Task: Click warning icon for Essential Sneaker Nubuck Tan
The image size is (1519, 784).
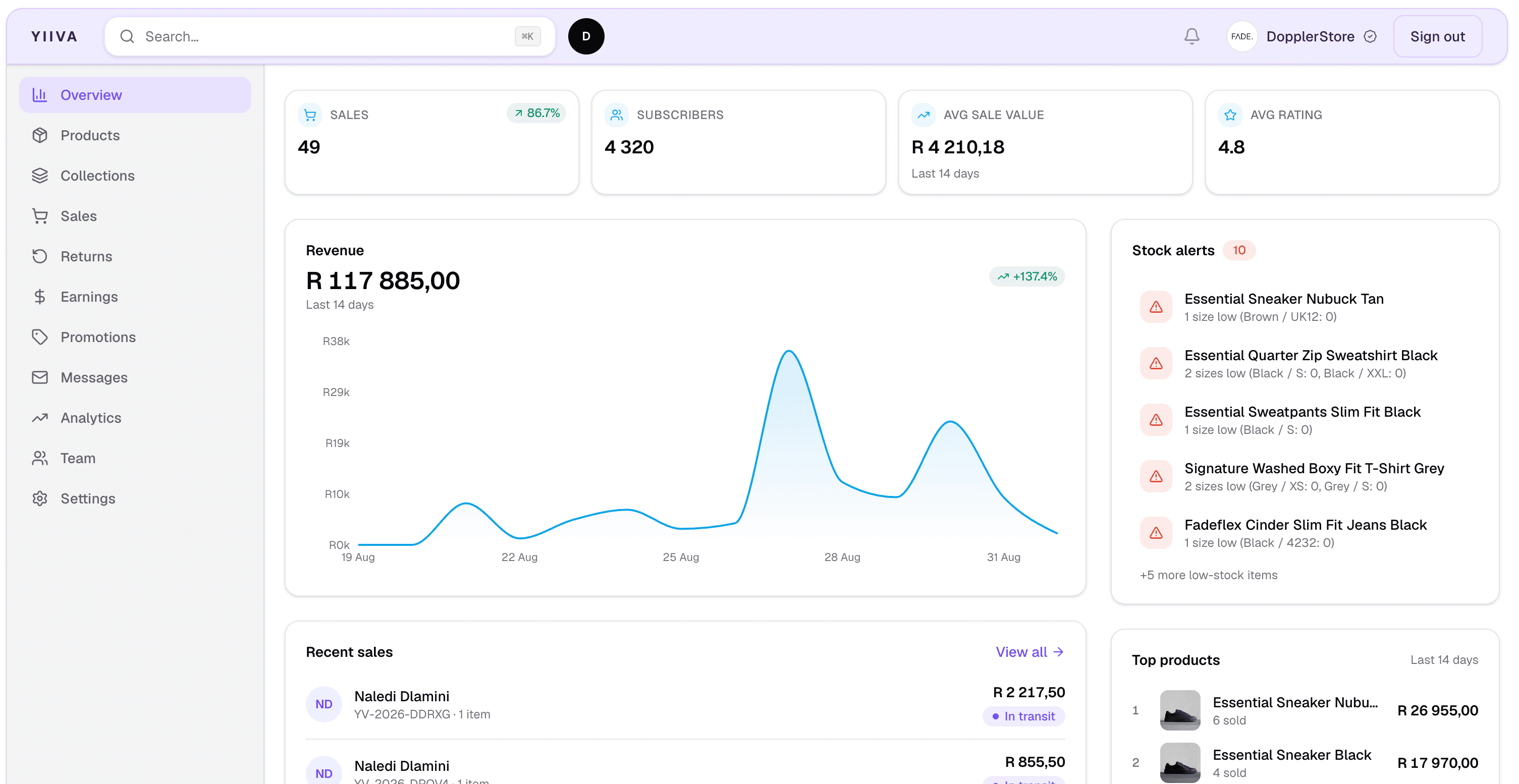Action: (x=1156, y=307)
